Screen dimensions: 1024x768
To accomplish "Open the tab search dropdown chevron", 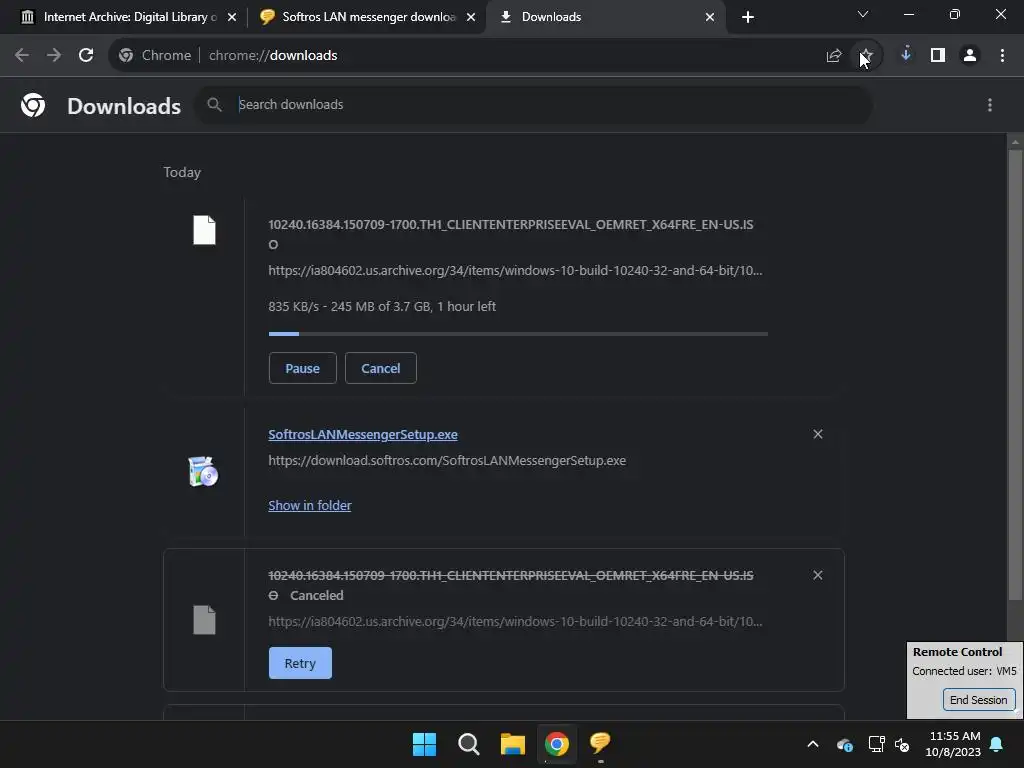I will 863,14.
